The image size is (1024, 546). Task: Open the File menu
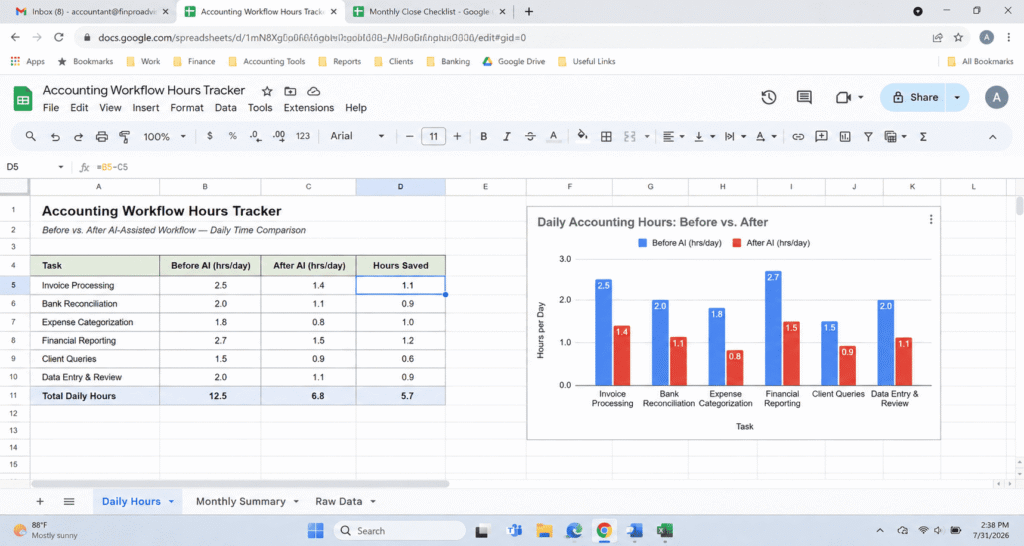click(50, 108)
